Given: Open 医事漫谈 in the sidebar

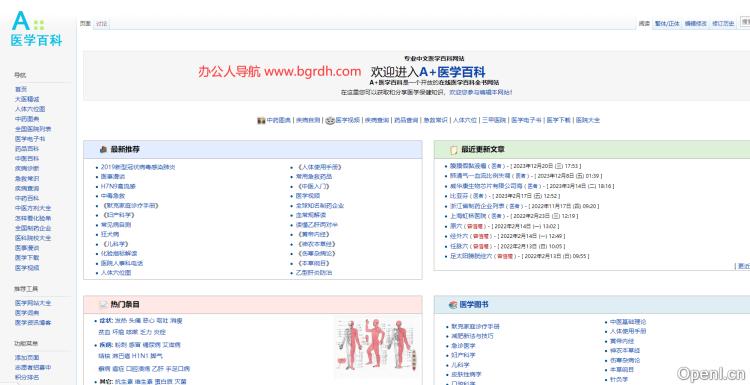Looking at the screenshot, I should click(x=27, y=248).
